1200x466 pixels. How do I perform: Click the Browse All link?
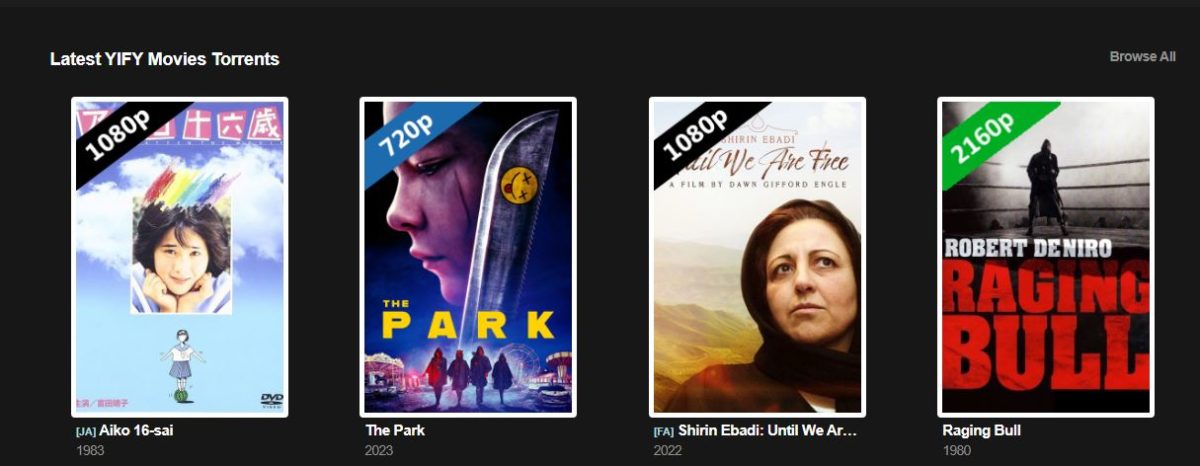coord(1142,57)
